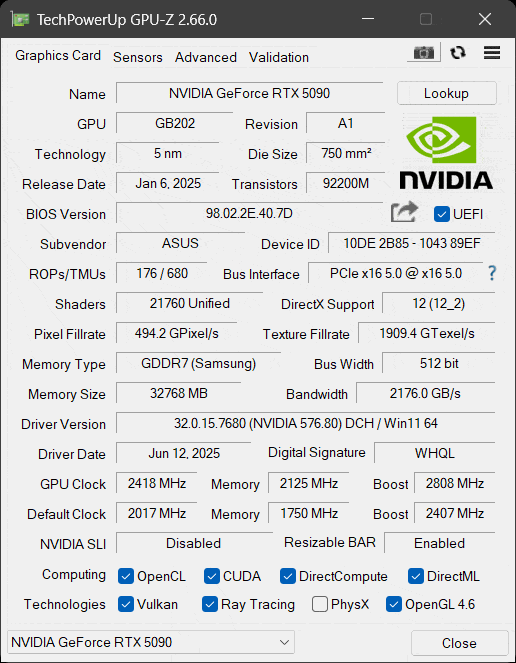Click the Bus Interface question mark icon
The height and width of the screenshot is (663, 516).
click(x=491, y=273)
